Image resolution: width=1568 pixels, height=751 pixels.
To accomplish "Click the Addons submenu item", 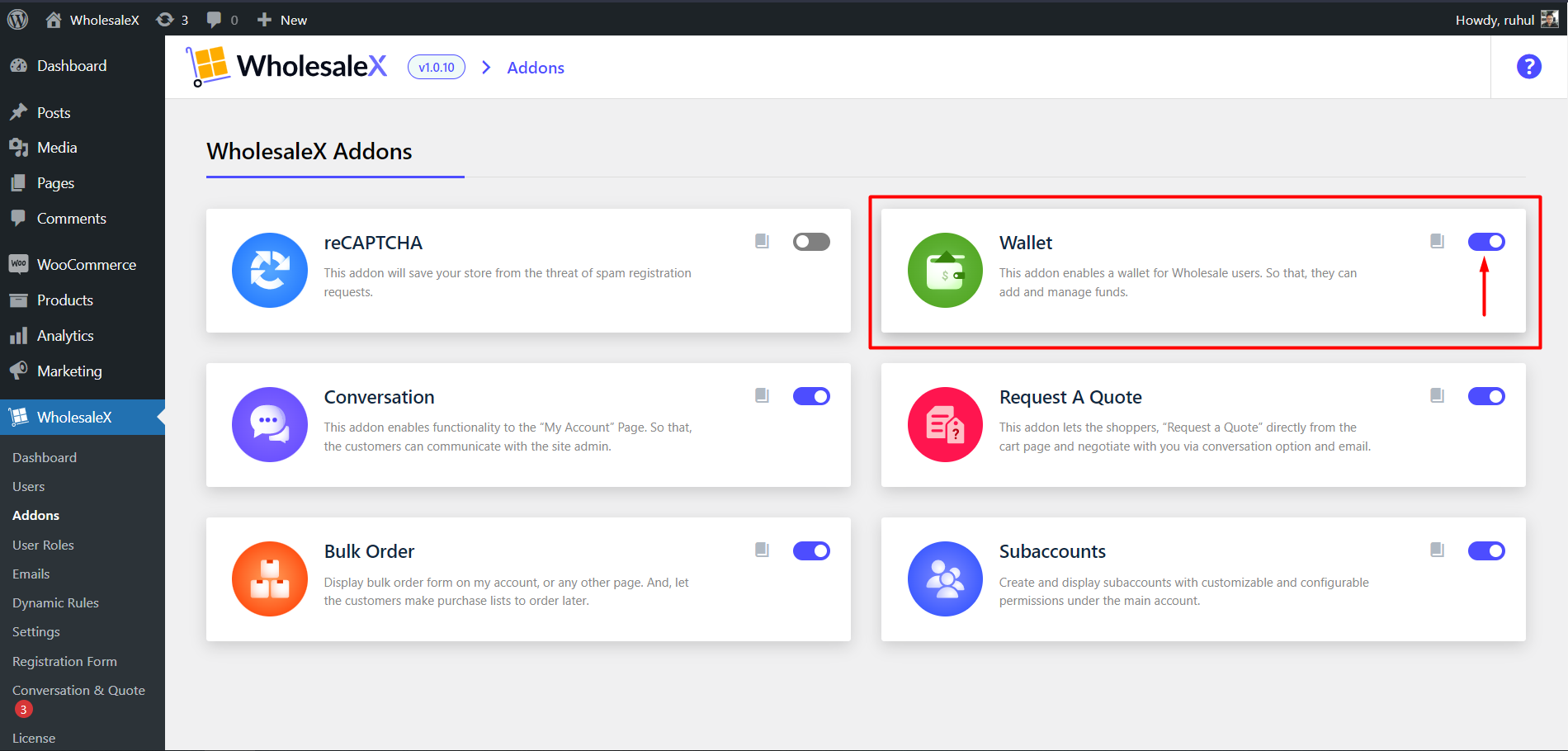I will tap(35, 516).
